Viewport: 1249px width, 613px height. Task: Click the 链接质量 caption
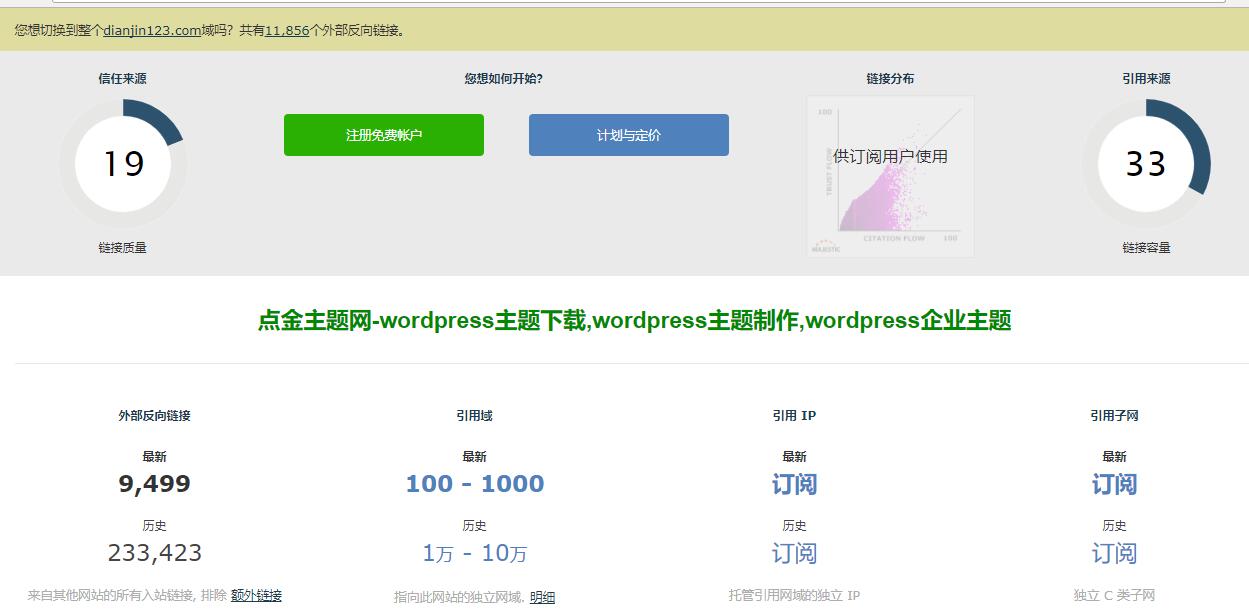[x=122, y=247]
